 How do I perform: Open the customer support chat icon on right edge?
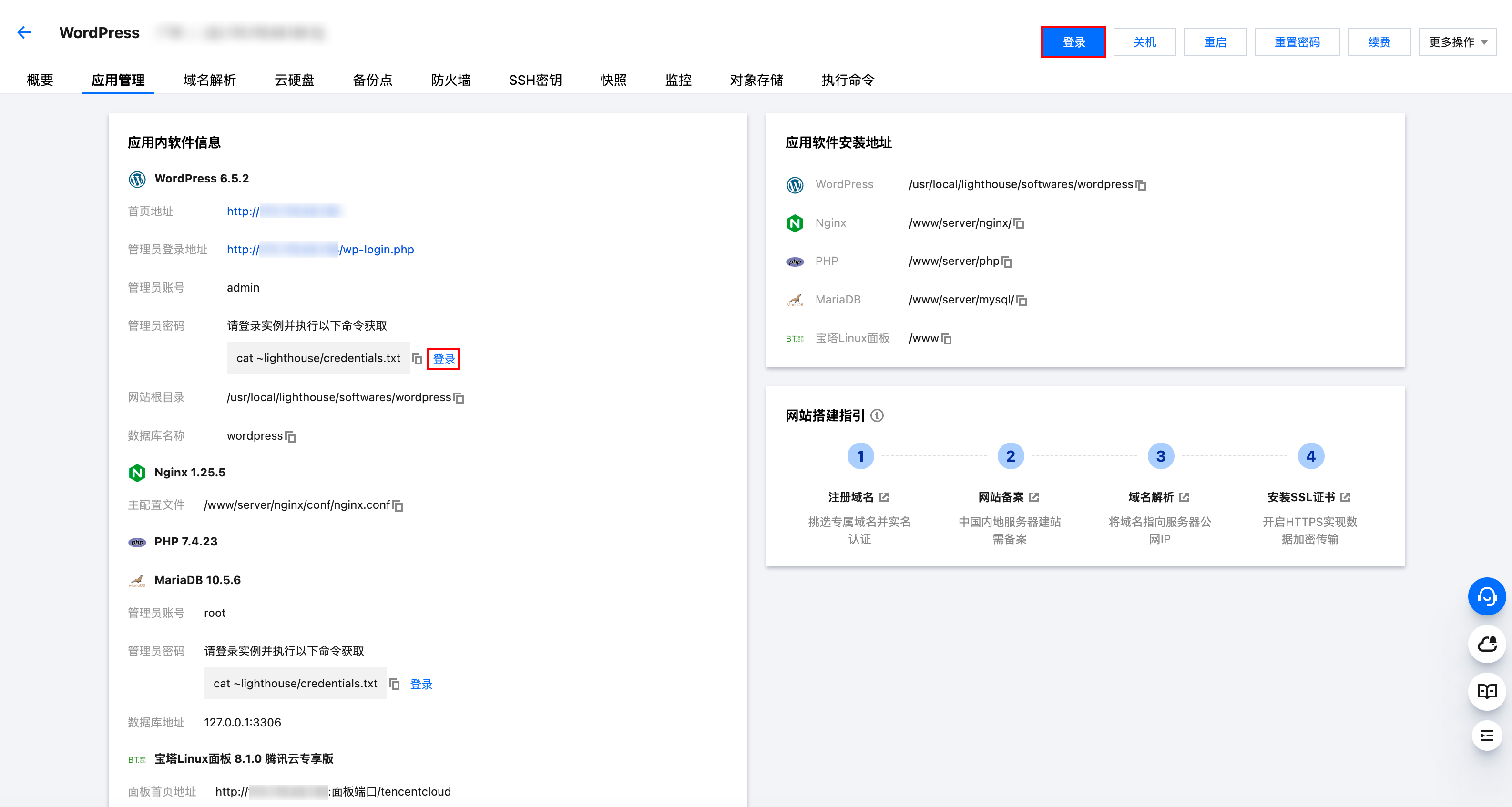[x=1486, y=596]
